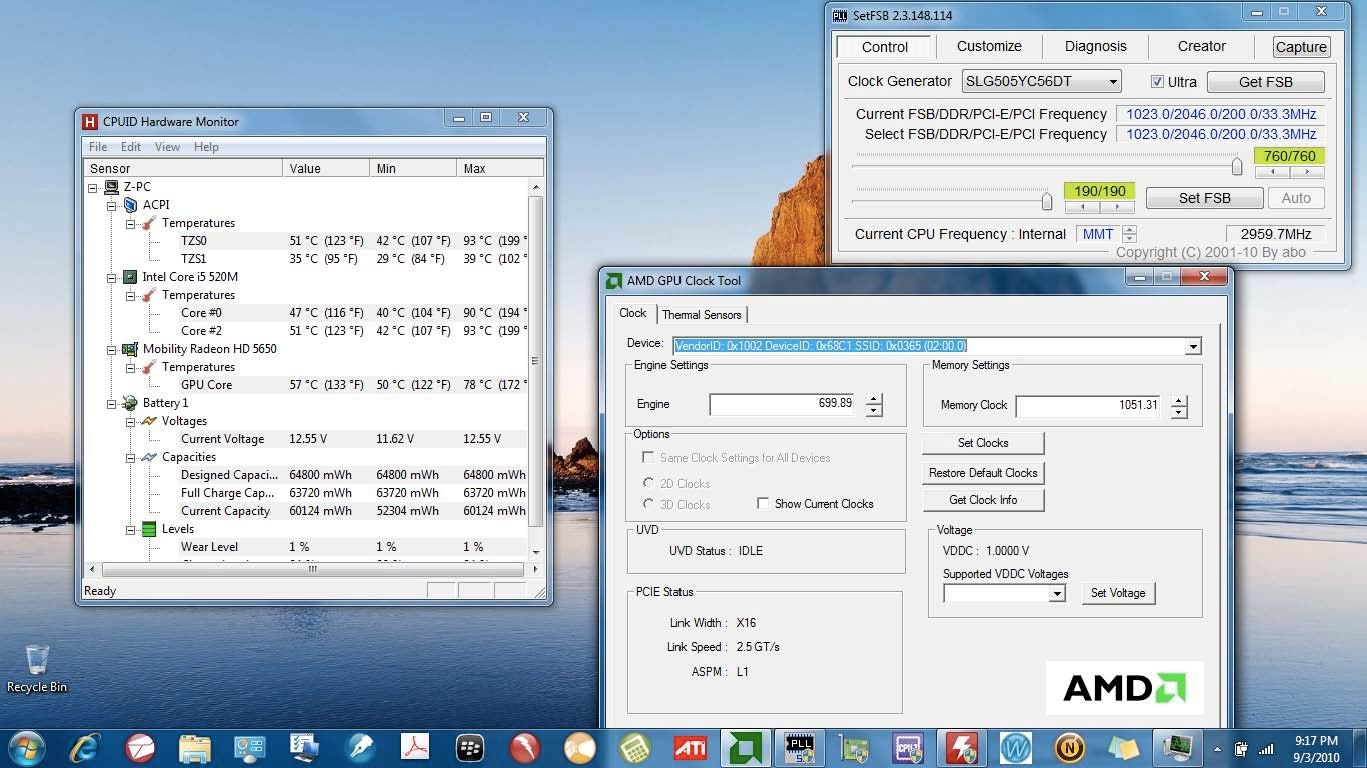Open Norton icon in the taskbar
This screenshot has width=1367, height=768.
click(1070, 747)
